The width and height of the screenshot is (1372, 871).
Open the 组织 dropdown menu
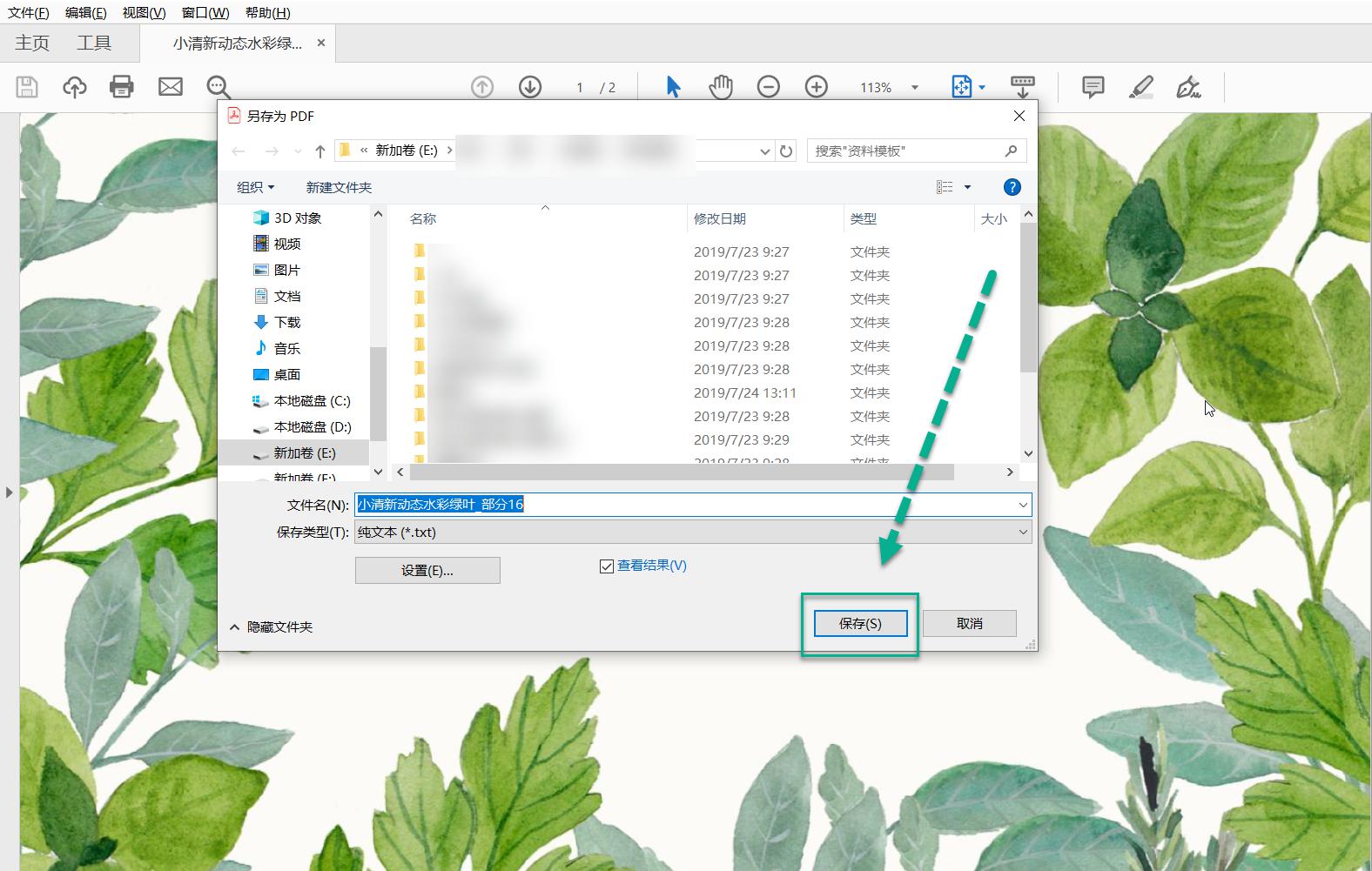[x=256, y=187]
